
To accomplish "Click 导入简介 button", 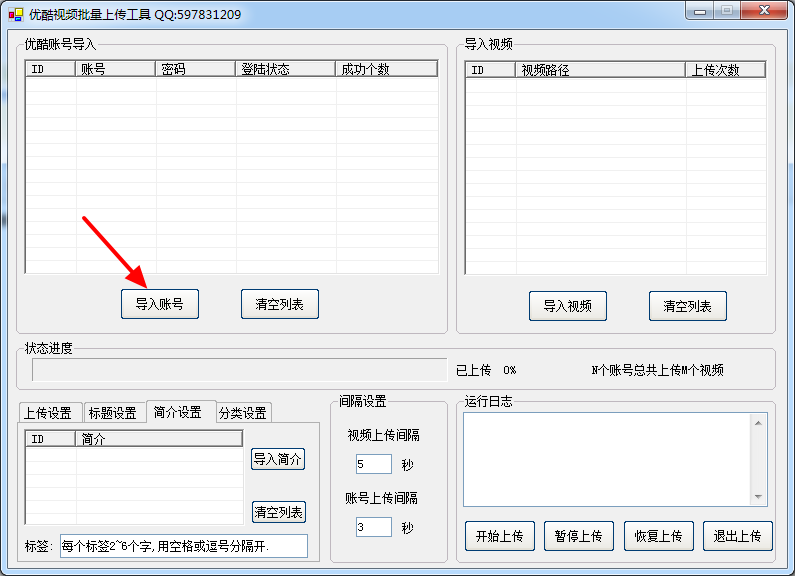I will coord(278,459).
